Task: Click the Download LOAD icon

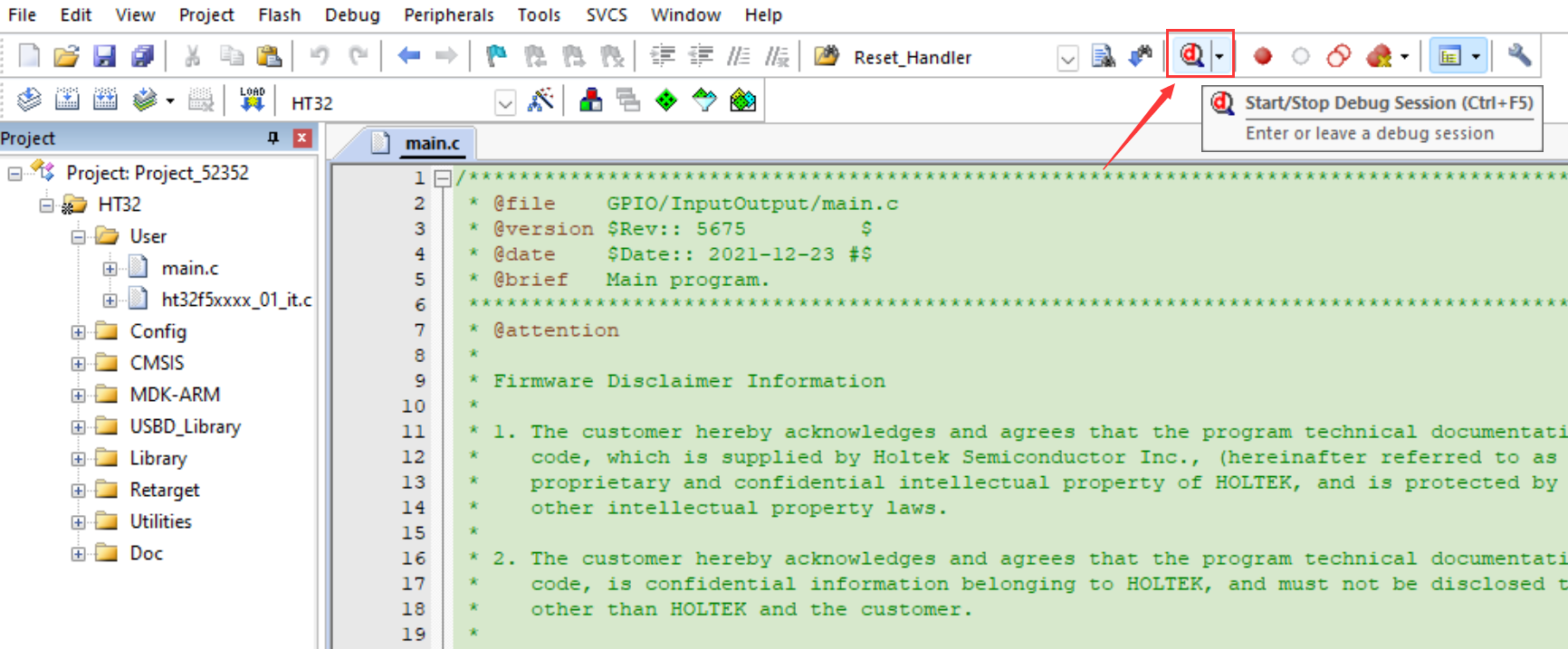Action: pyautogui.click(x=252, y=100)
